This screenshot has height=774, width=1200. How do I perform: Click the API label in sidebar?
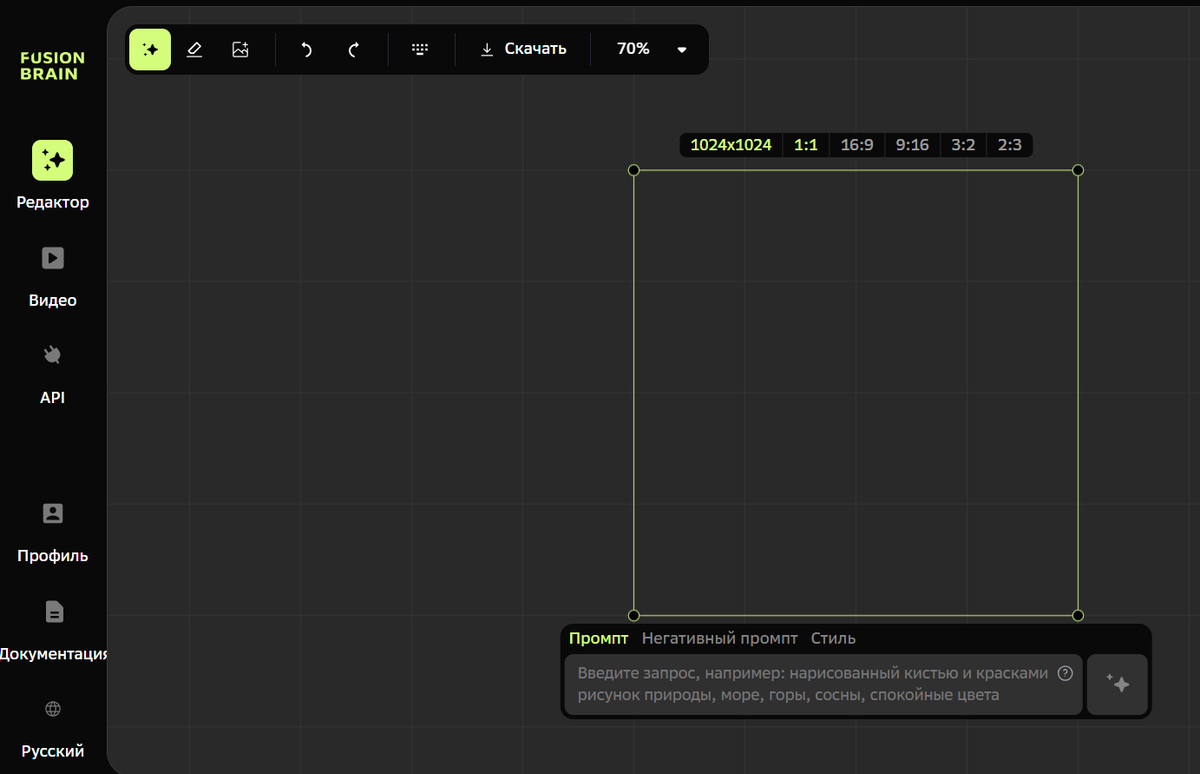pyautogui.click(x=53, y=397)
